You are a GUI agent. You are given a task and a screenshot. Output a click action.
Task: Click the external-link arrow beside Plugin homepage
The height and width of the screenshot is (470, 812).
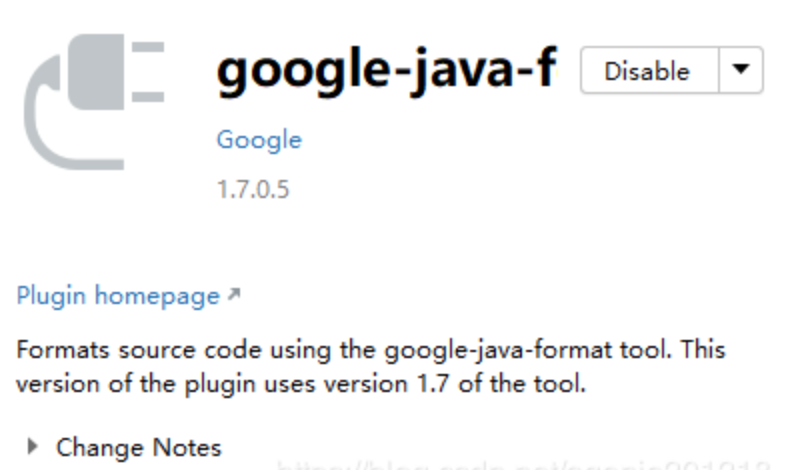234,295
